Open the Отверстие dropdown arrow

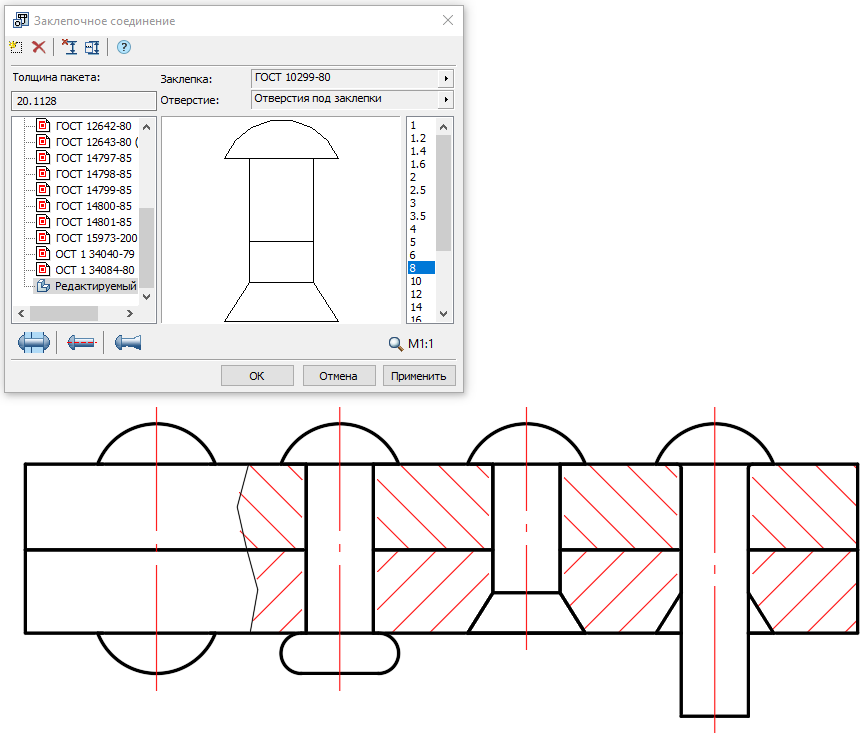tap(446, 100)
